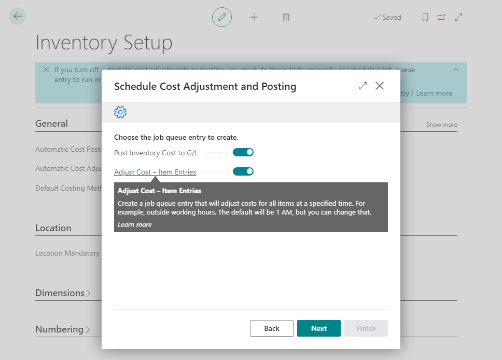This screenshot has width=502, height=360.
Task: Click the gear settings icon in dialog
Action: tap(120, 112)
